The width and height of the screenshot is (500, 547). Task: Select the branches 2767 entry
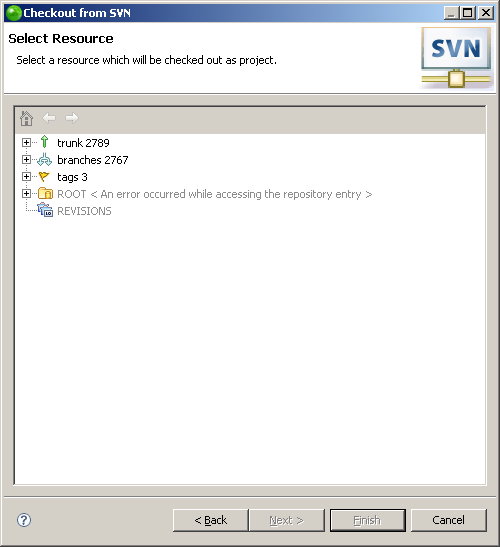[x=92, y=160]
